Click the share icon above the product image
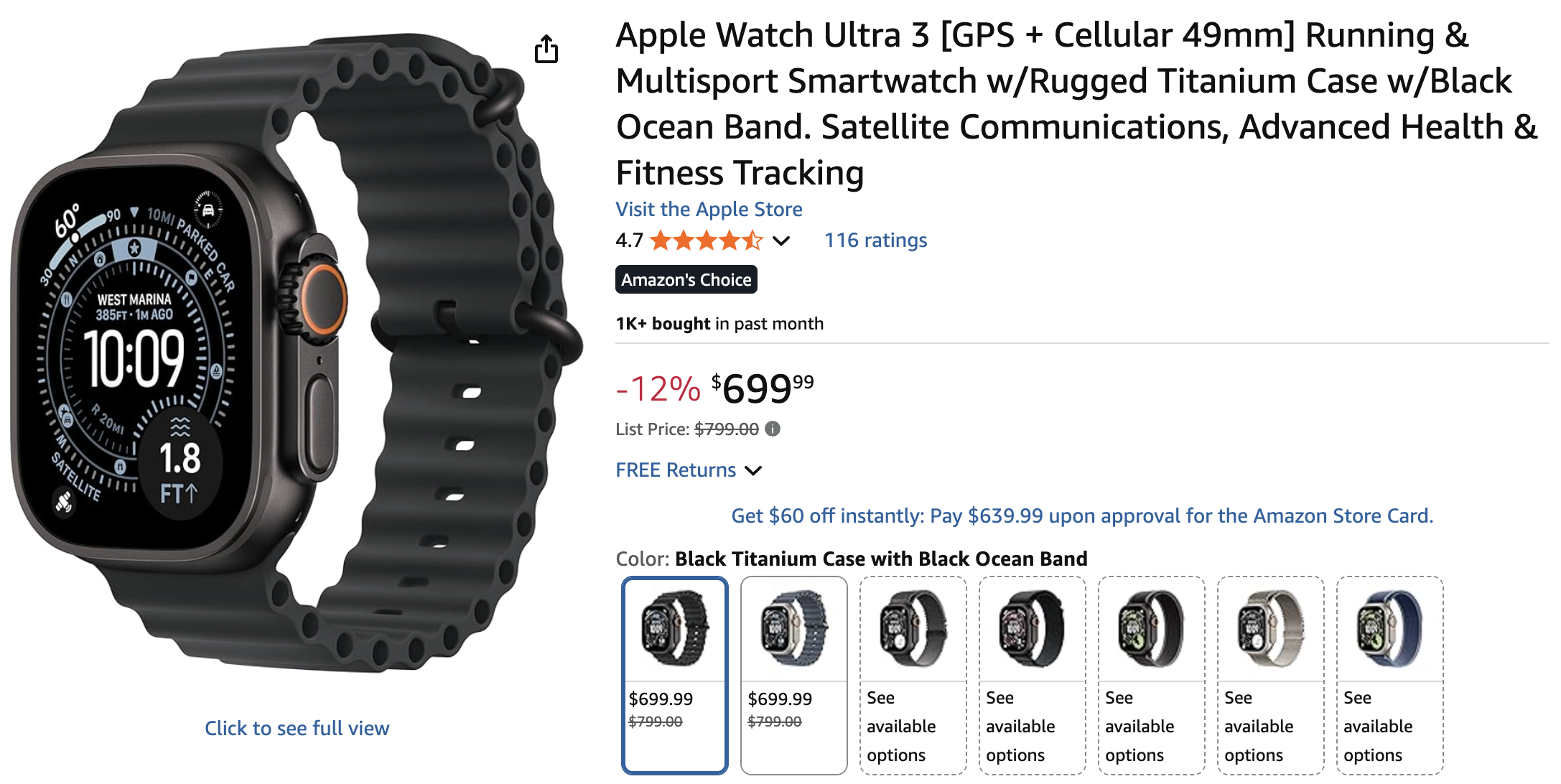The width and height of the screenshot is (1561, 784). coord(548,49)
